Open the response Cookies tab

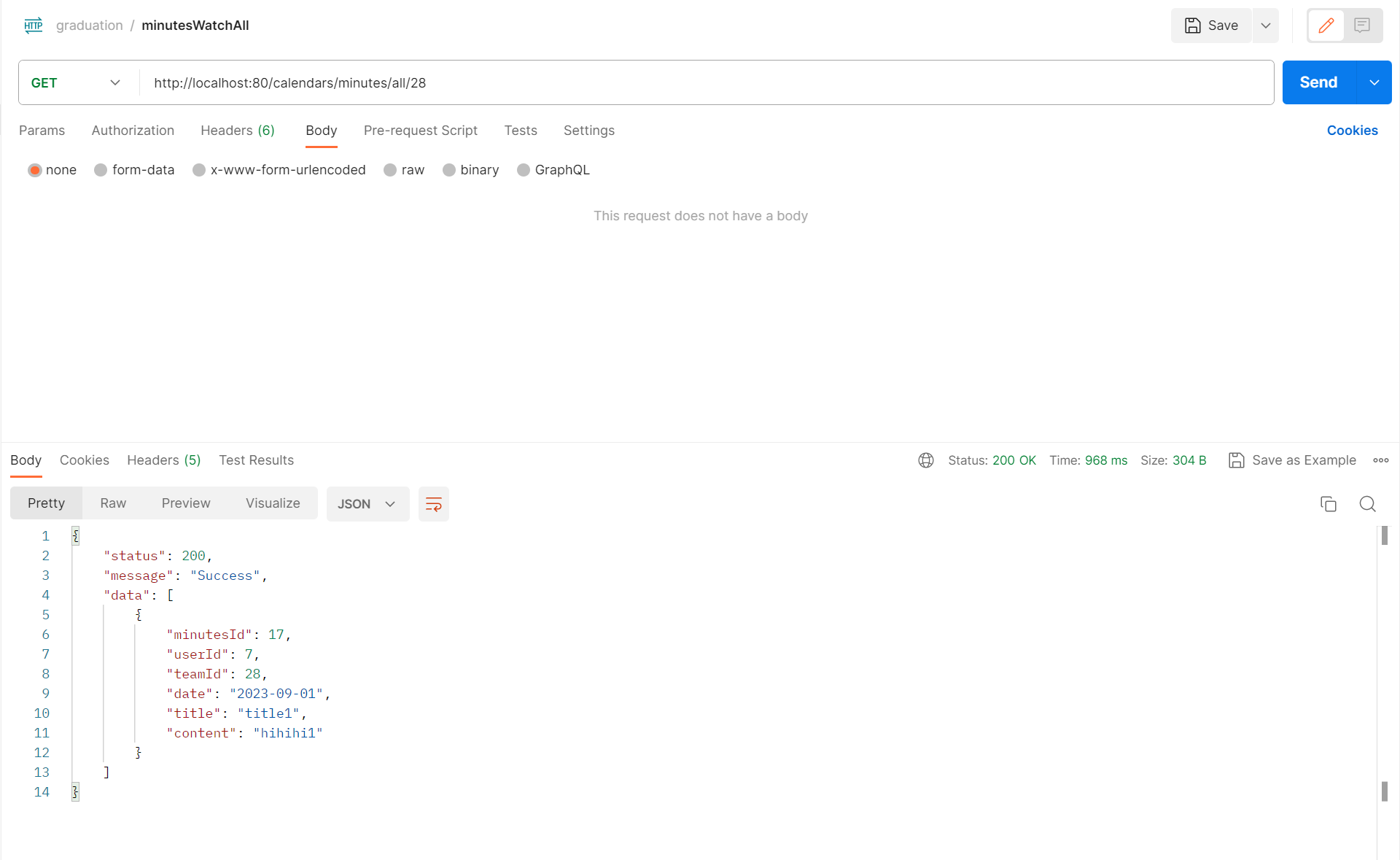[85, 460]
